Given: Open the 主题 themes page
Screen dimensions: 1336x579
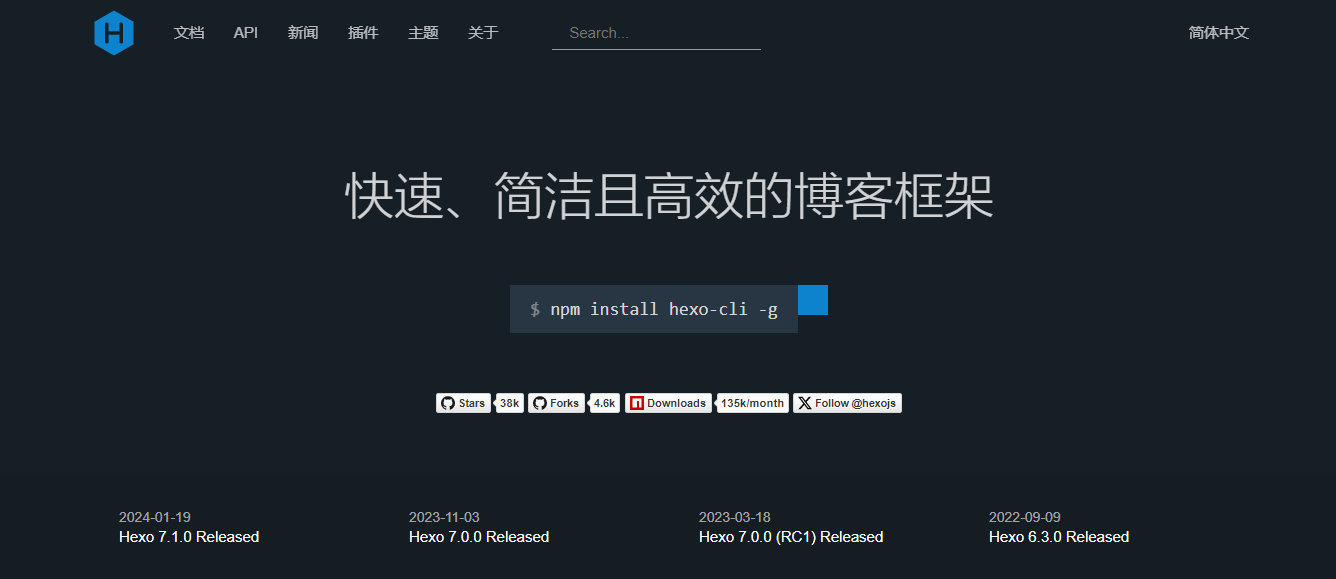Looking at the screenshot, I should pyautogui.click(x=423, y=33).
